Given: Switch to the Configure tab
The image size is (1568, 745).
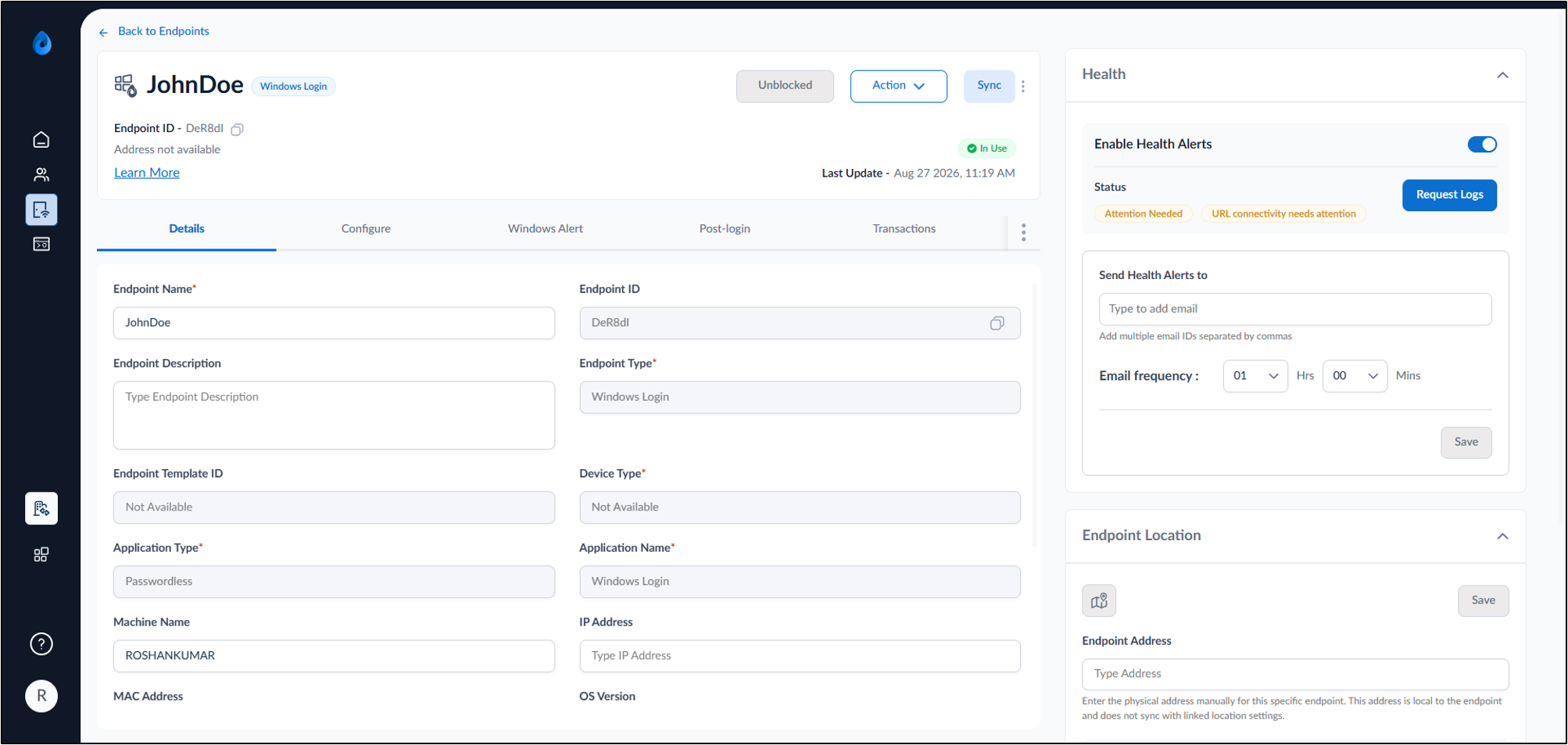Looking at the screenshot, I should tap(366, 229).
